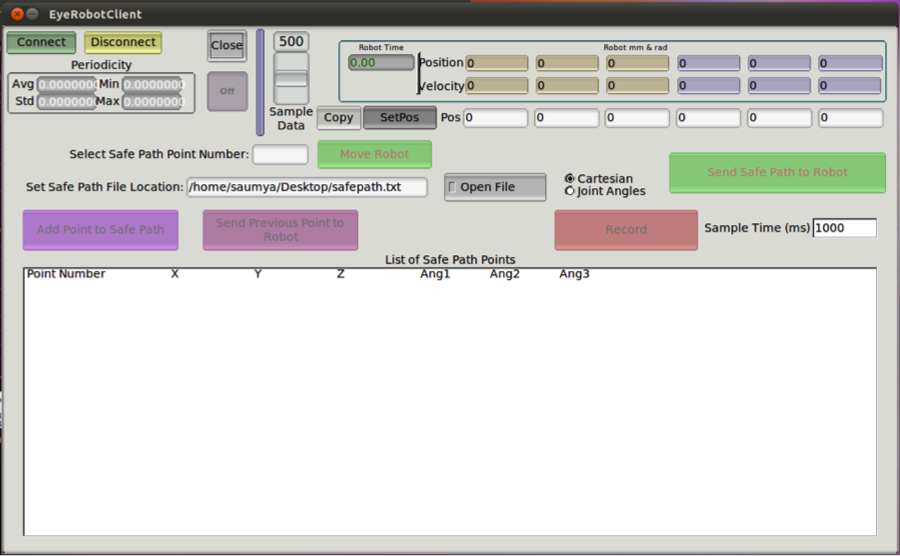Click the Copy button
900x556 pixels.
point(339,118)
